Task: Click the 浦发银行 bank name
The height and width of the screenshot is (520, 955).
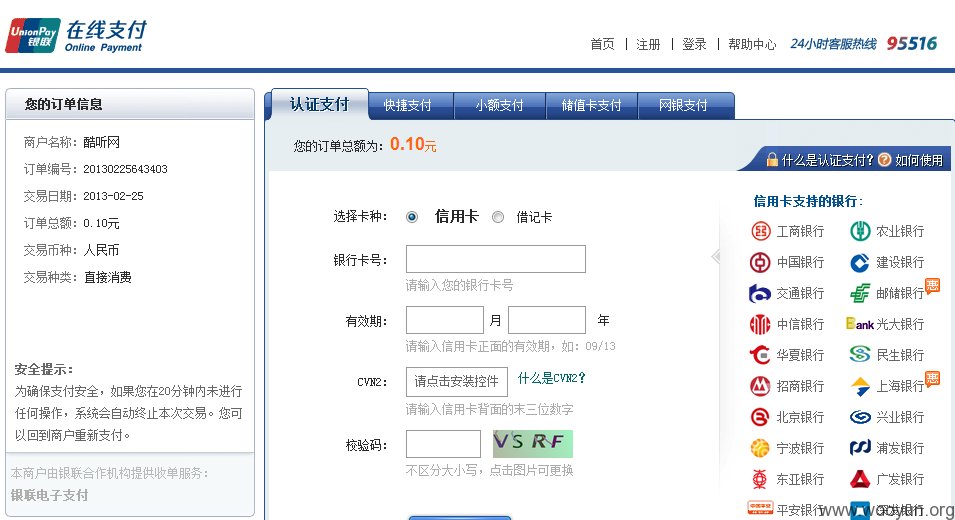Action: 900,448
